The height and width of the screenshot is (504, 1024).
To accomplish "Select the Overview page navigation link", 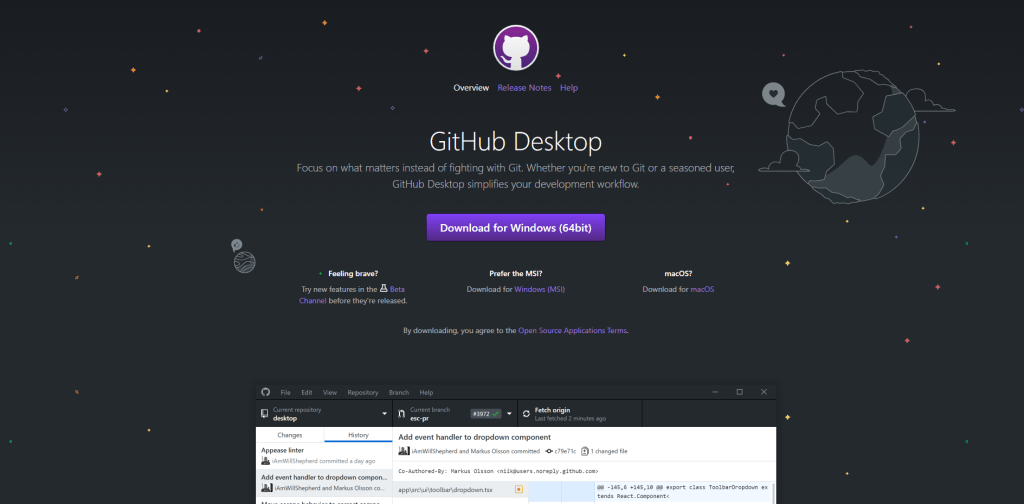I will click(471, 87).
